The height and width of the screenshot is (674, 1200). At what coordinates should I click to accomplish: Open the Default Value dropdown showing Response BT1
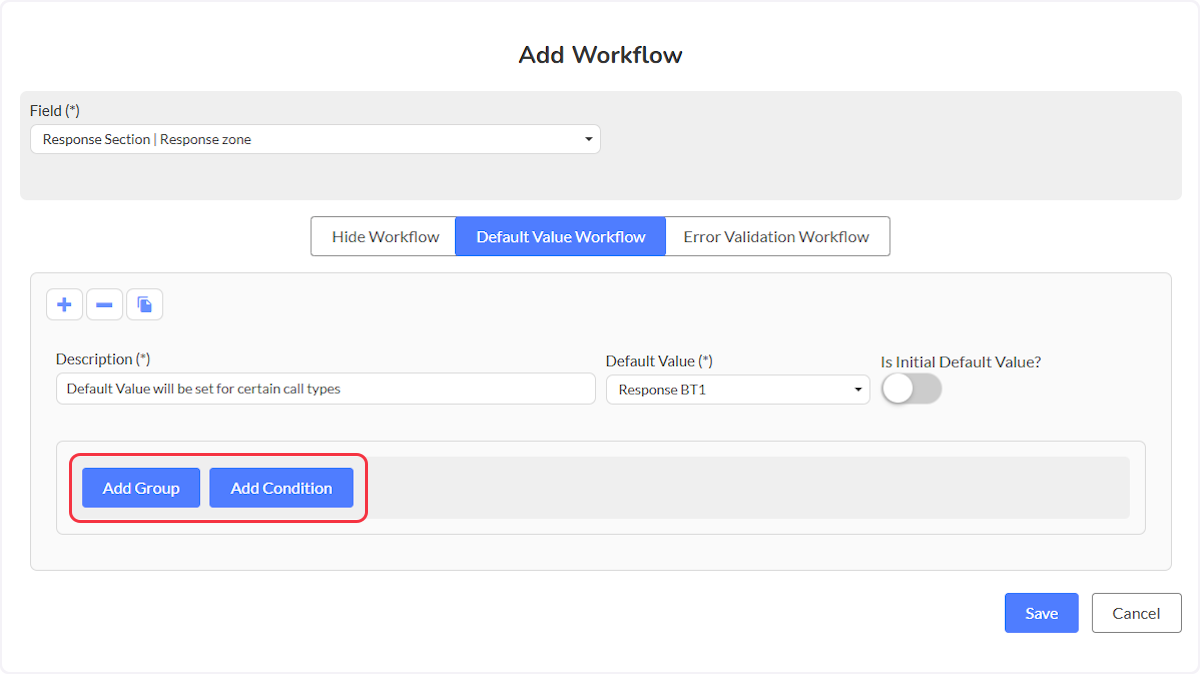click(738, 389)
